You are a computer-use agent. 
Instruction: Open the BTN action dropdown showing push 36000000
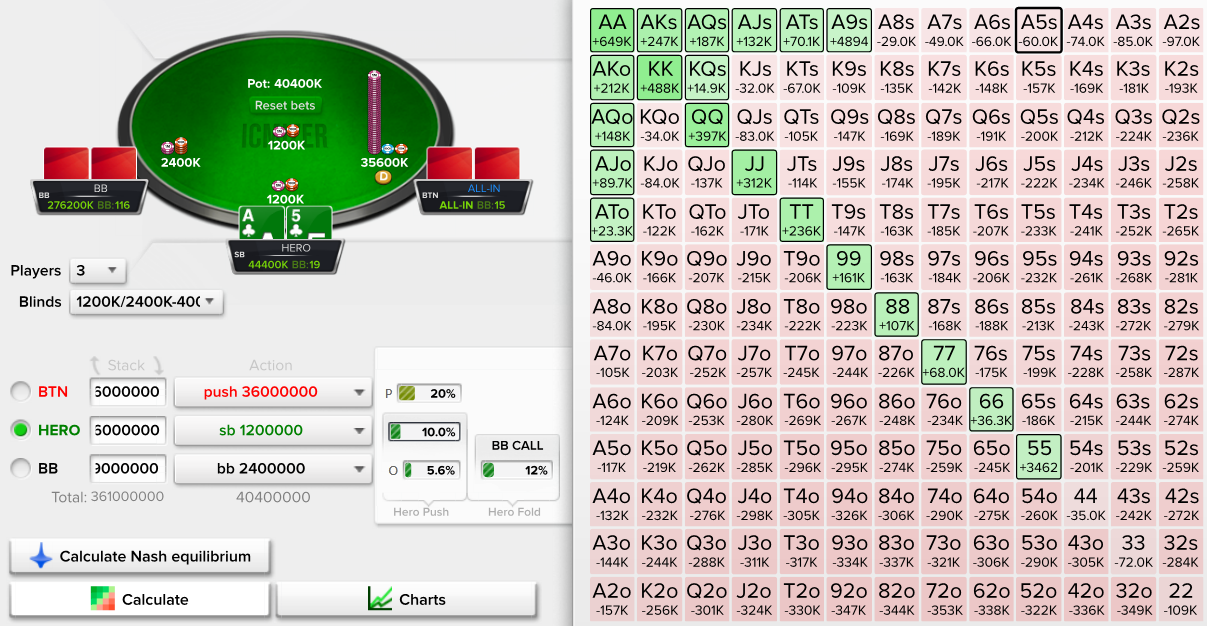[x=271, y=392]
